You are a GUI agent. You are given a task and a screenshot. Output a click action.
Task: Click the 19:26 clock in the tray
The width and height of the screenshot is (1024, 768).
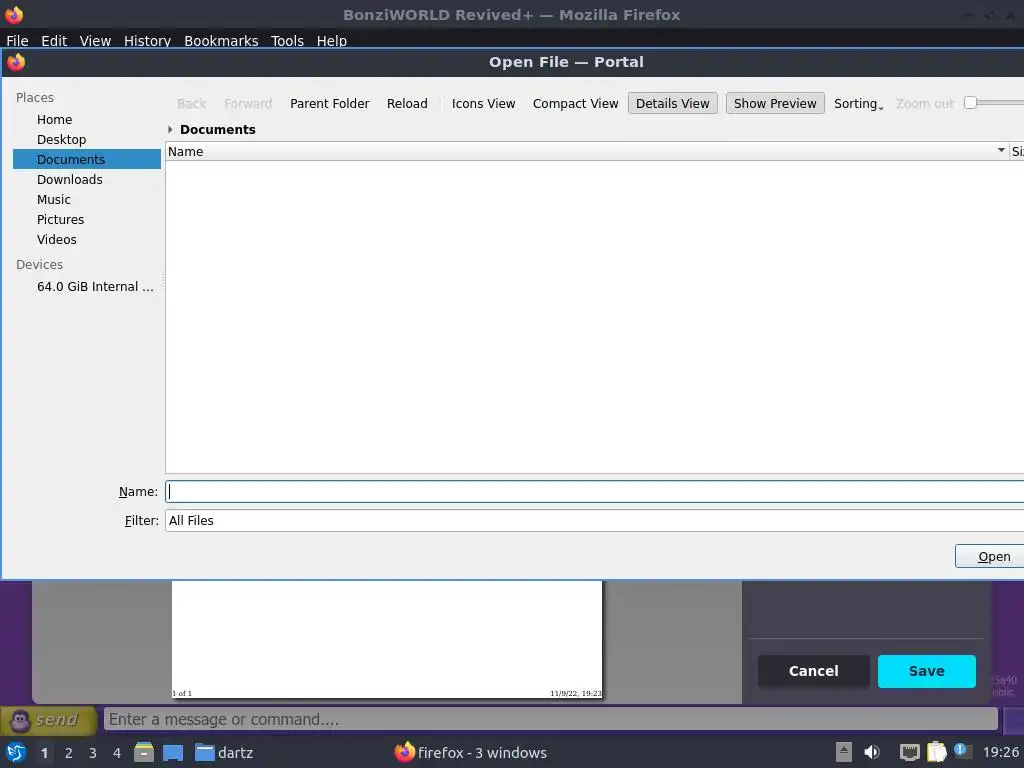pyautogui.click(x=1000, y=752)
